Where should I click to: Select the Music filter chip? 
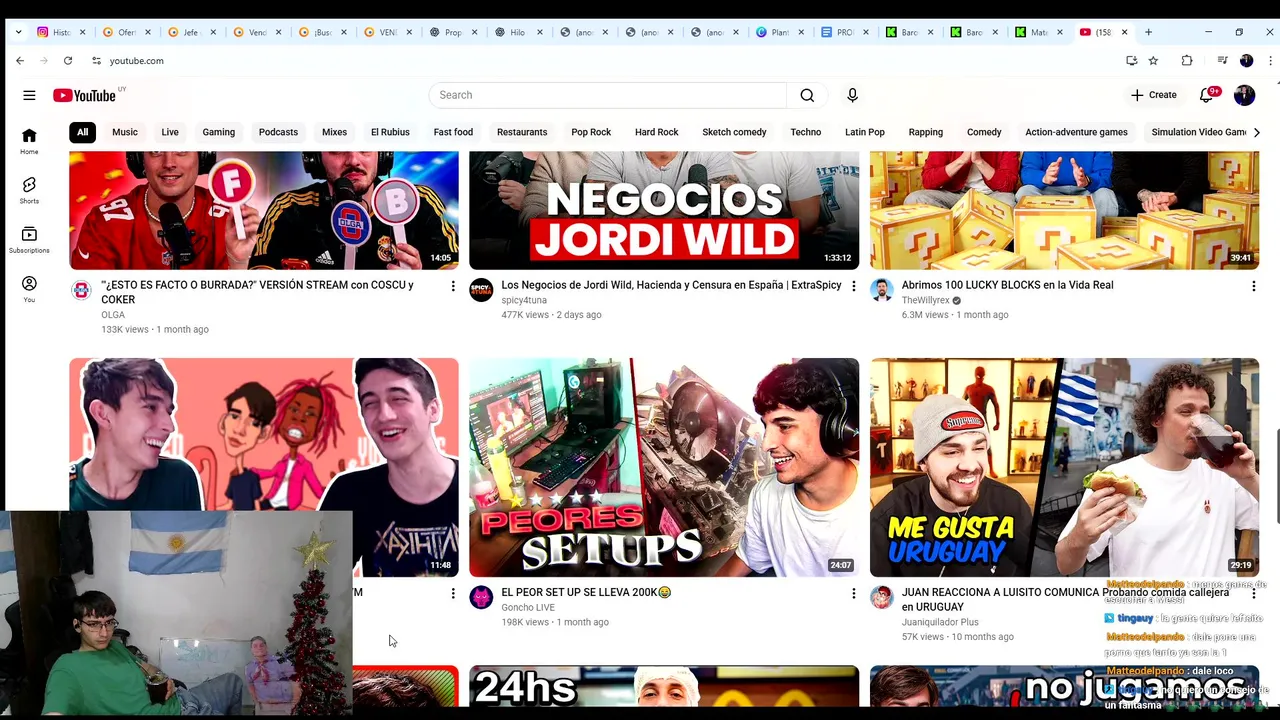[x=125, y=132]
